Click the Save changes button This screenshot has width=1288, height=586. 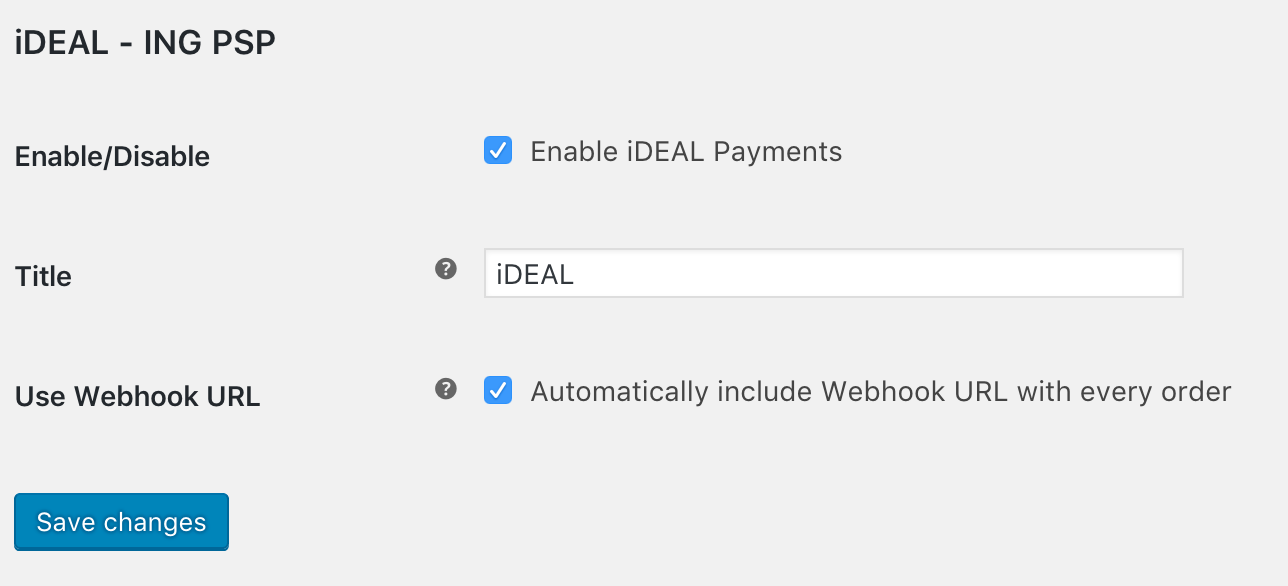click(121, 522)
